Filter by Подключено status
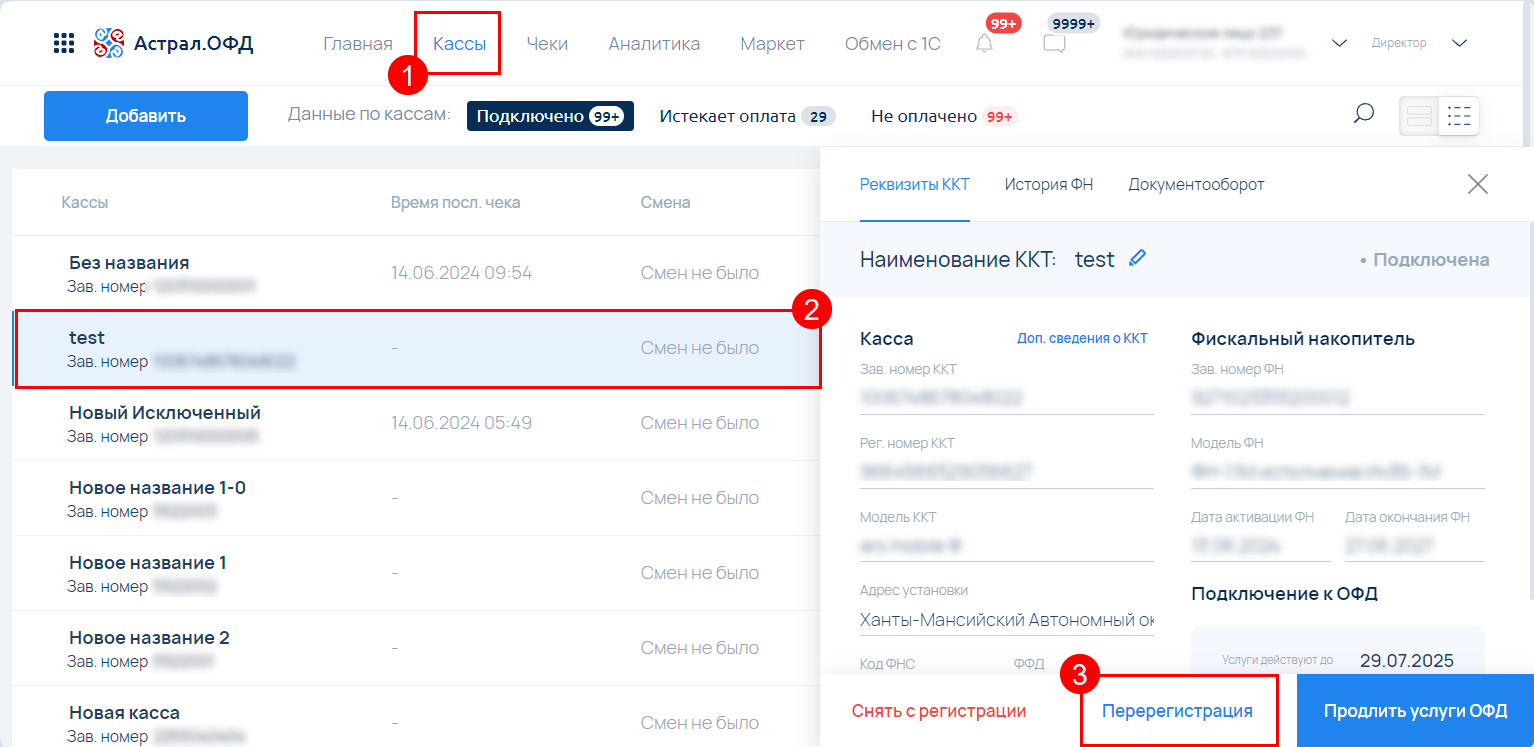 point(549,116)
